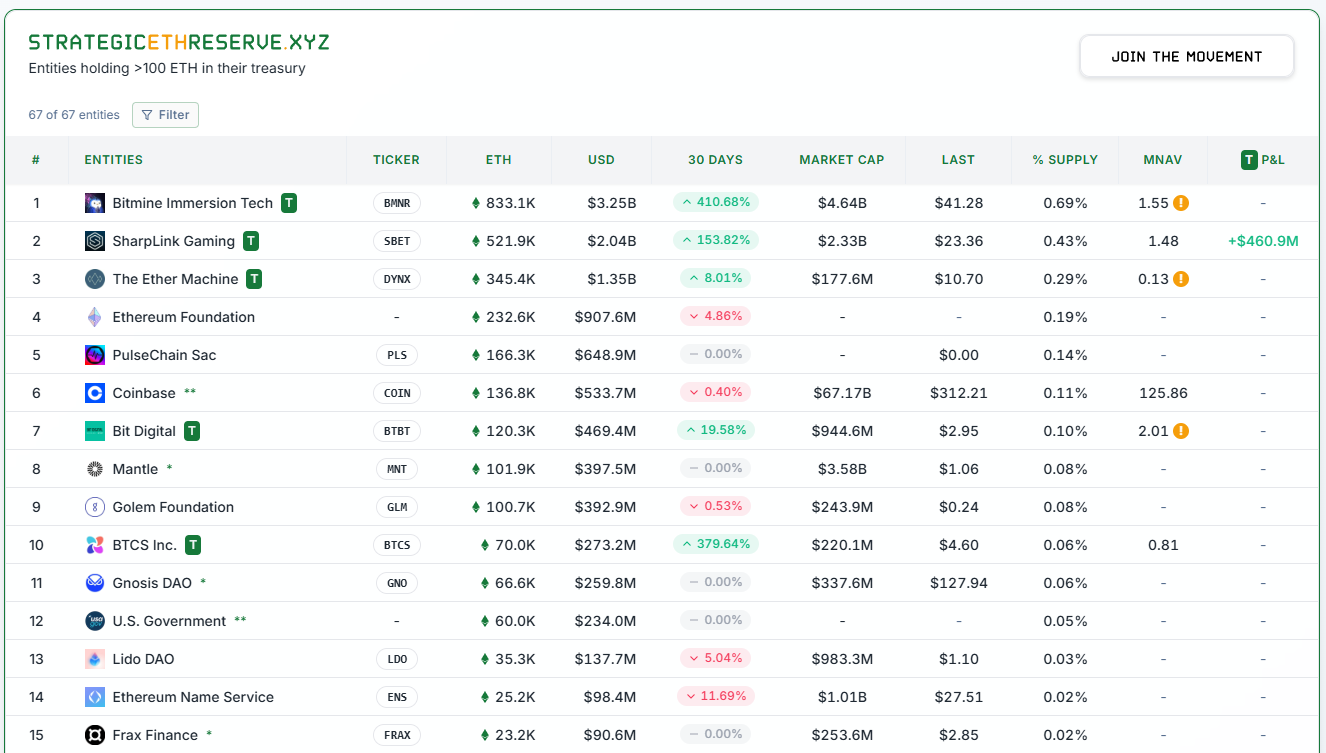Click the green T badge beside SharpLink Gaming
The height and width of the screenshot is (753, 1326).
coord(251,241)
